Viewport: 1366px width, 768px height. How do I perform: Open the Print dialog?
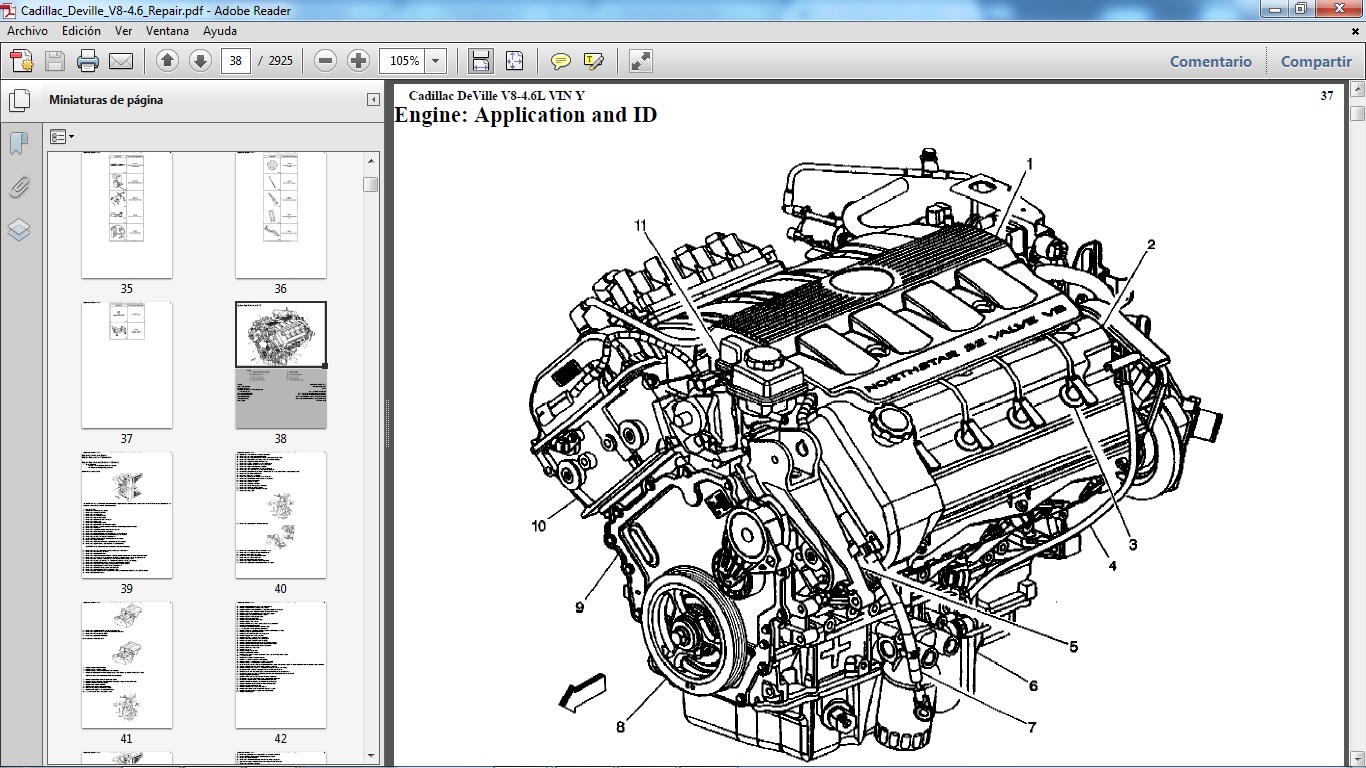click(x=88, y=60)
